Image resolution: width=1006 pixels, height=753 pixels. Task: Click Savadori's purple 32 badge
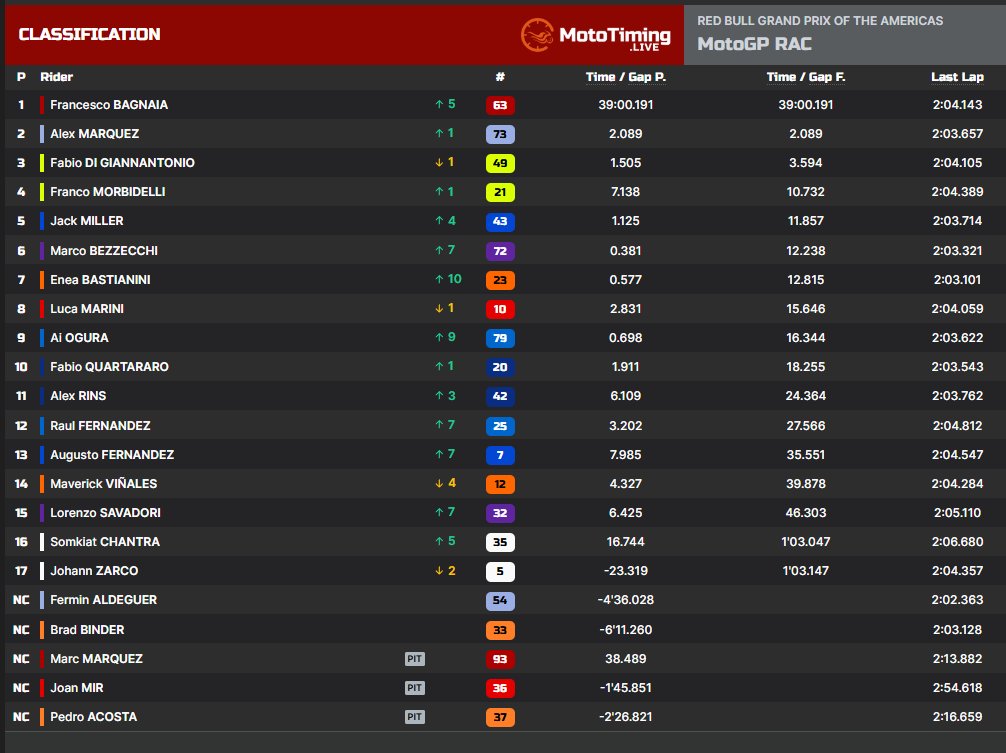500,513
